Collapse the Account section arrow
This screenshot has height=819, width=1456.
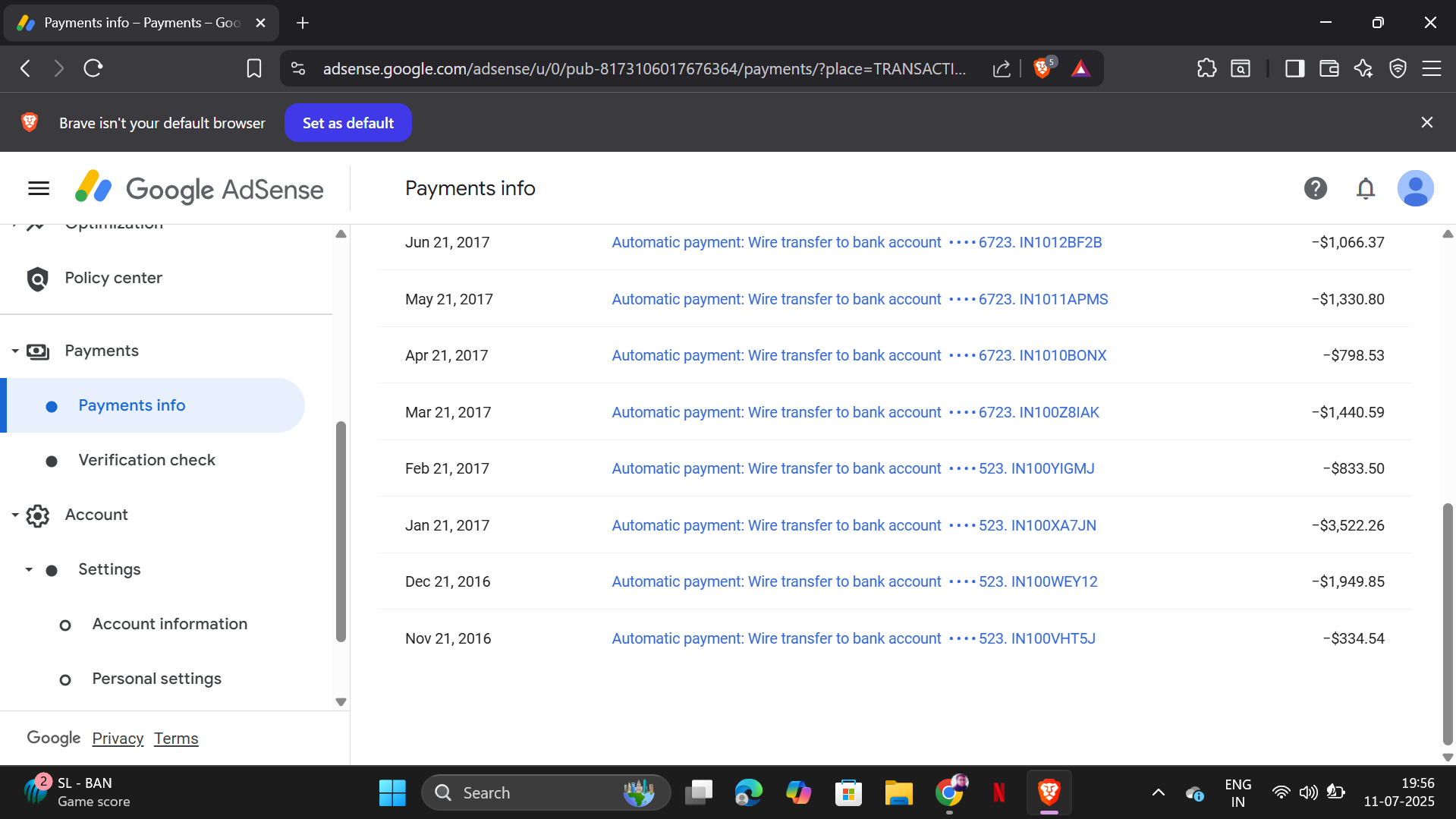(x=15, y=515)
